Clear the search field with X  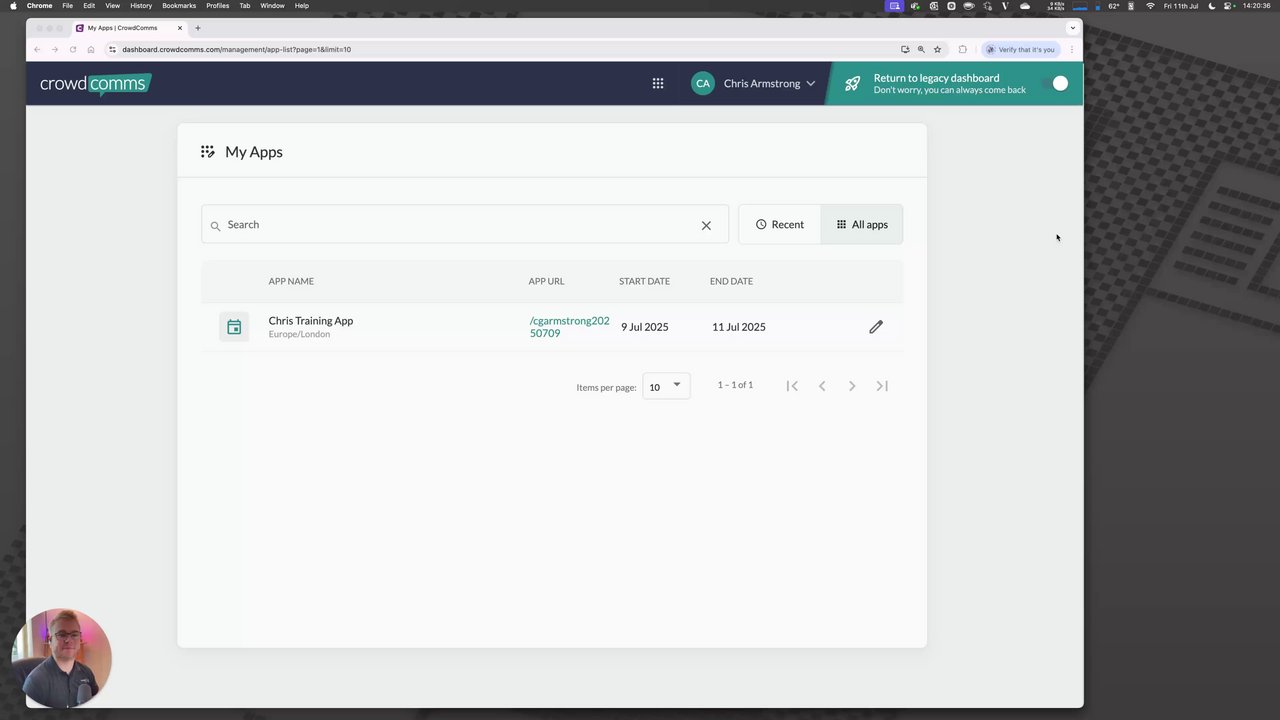(x=706, y=226)
